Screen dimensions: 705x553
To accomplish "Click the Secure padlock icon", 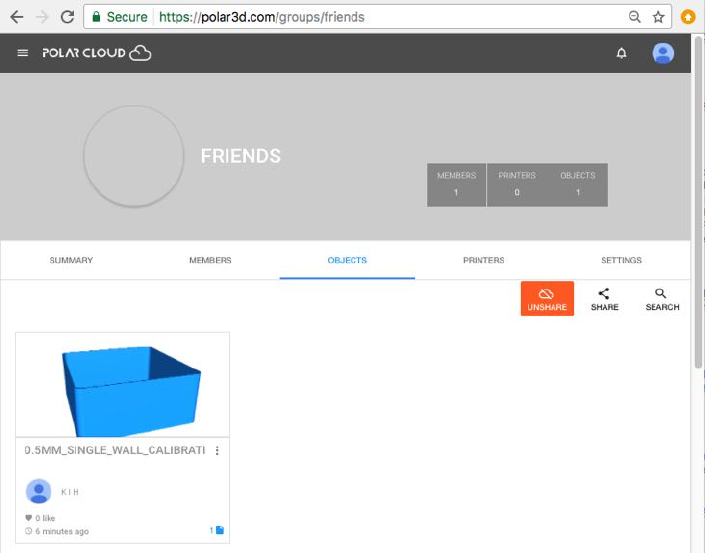I will click(96, 17).
